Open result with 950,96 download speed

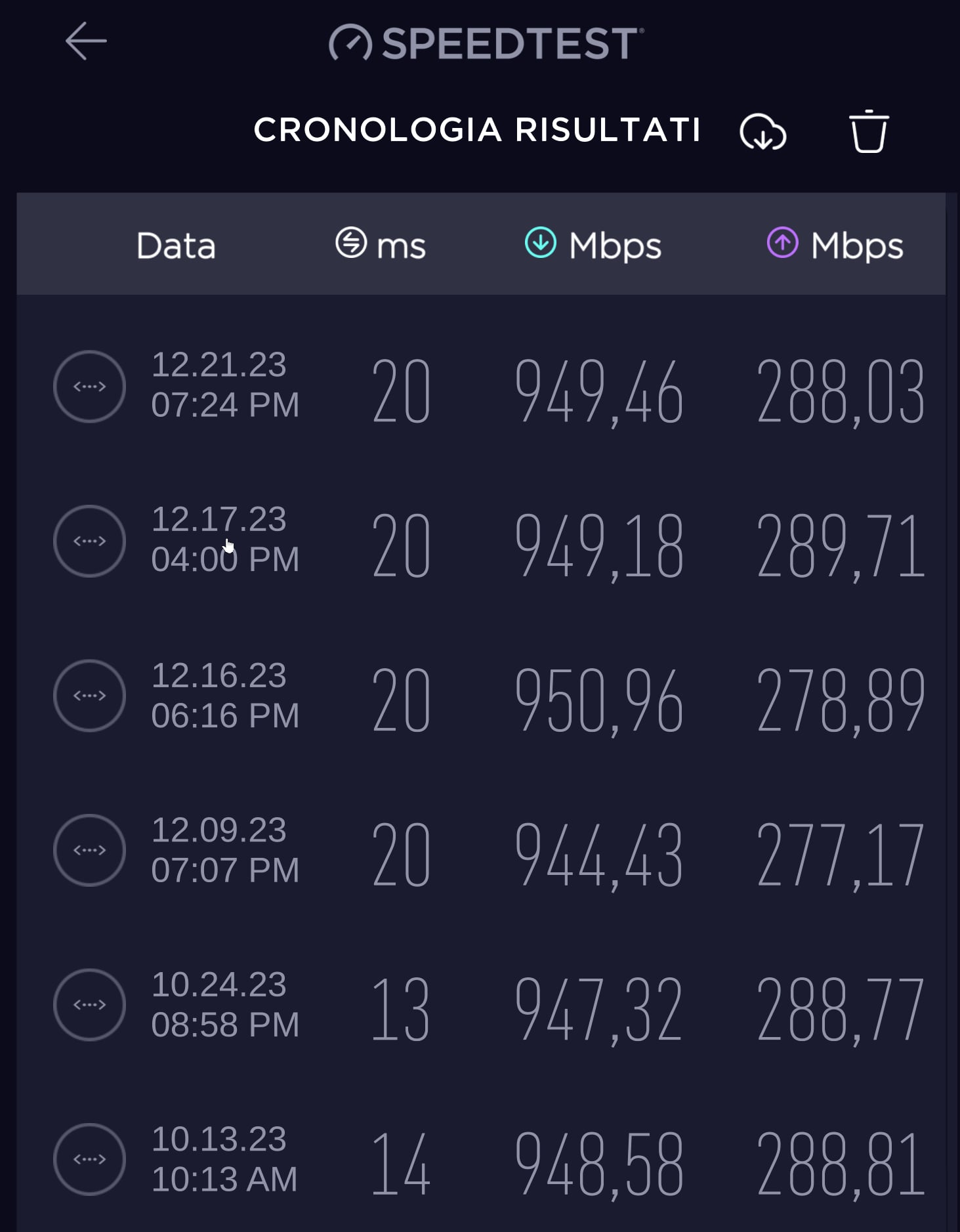click(x=598, y=700)
